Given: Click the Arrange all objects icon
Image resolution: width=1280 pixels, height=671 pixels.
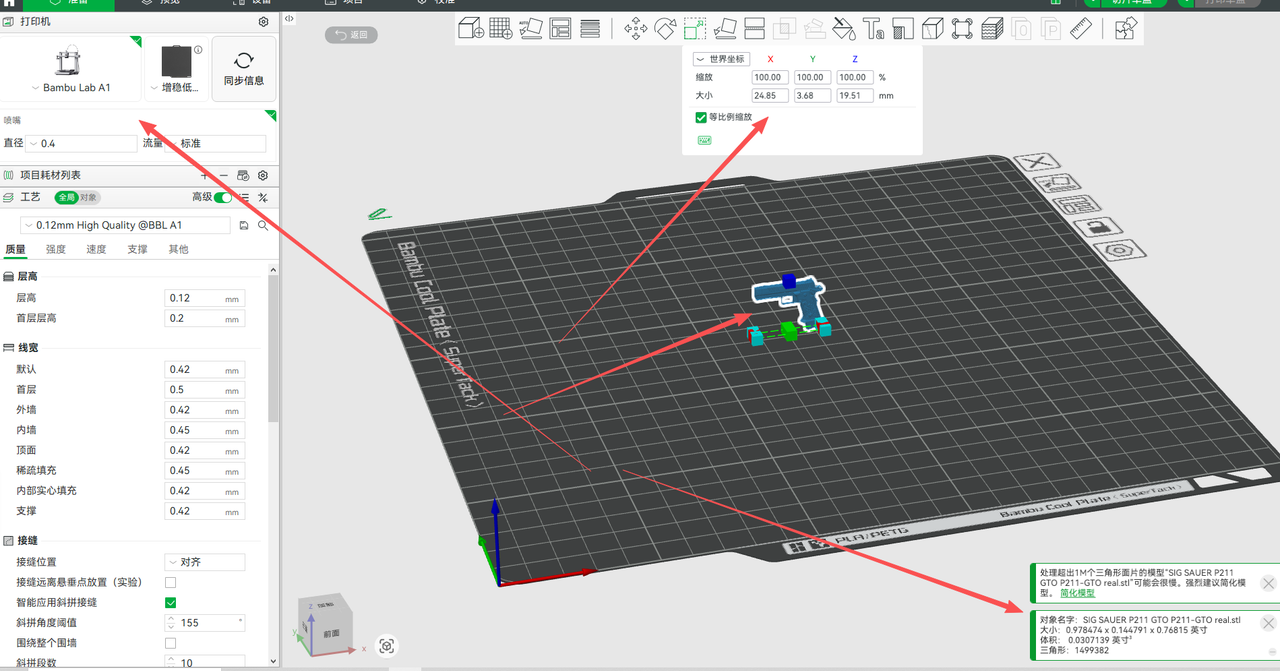Looking at the screenshot, I should [x=560, y=29].
